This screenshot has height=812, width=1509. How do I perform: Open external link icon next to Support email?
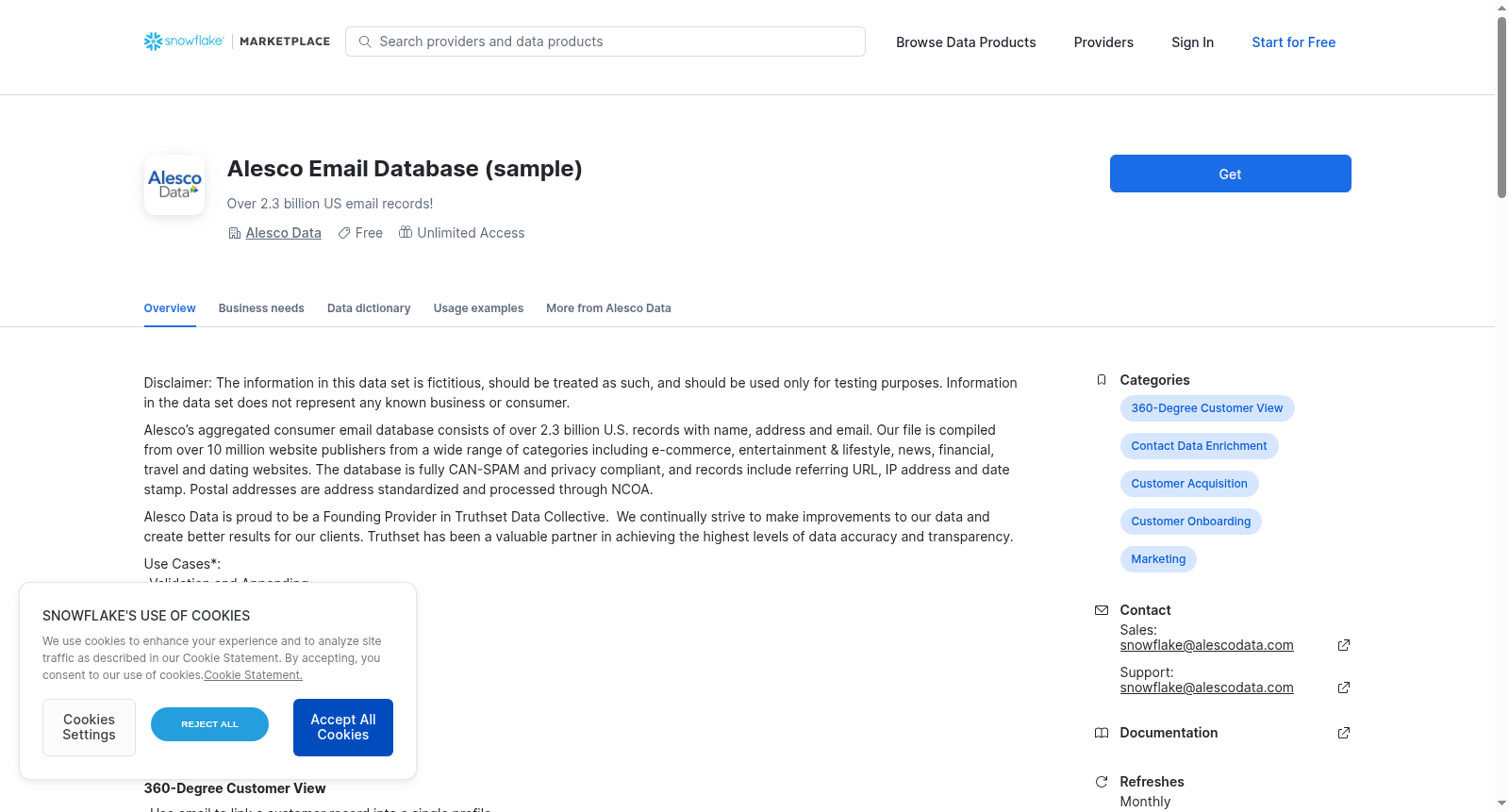[1344, 688]
